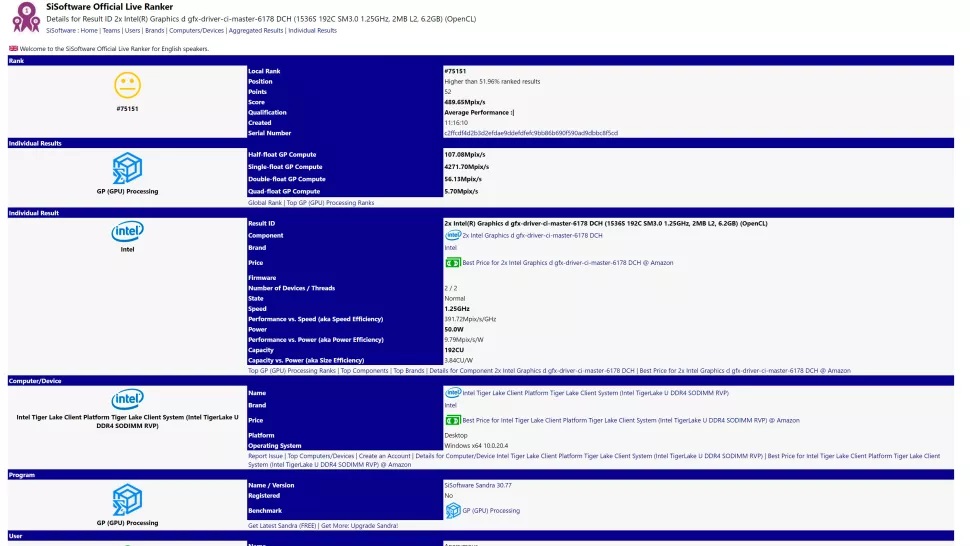Click the small cube icon in the Benchmark row
The height and width of the screenshot is (546, 970).
pos(453,510)
